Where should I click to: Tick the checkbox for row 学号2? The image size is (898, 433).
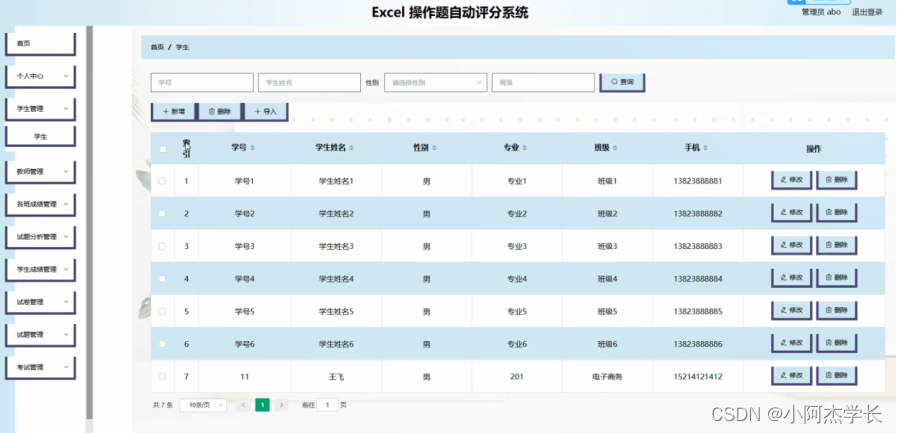[163, 214]
